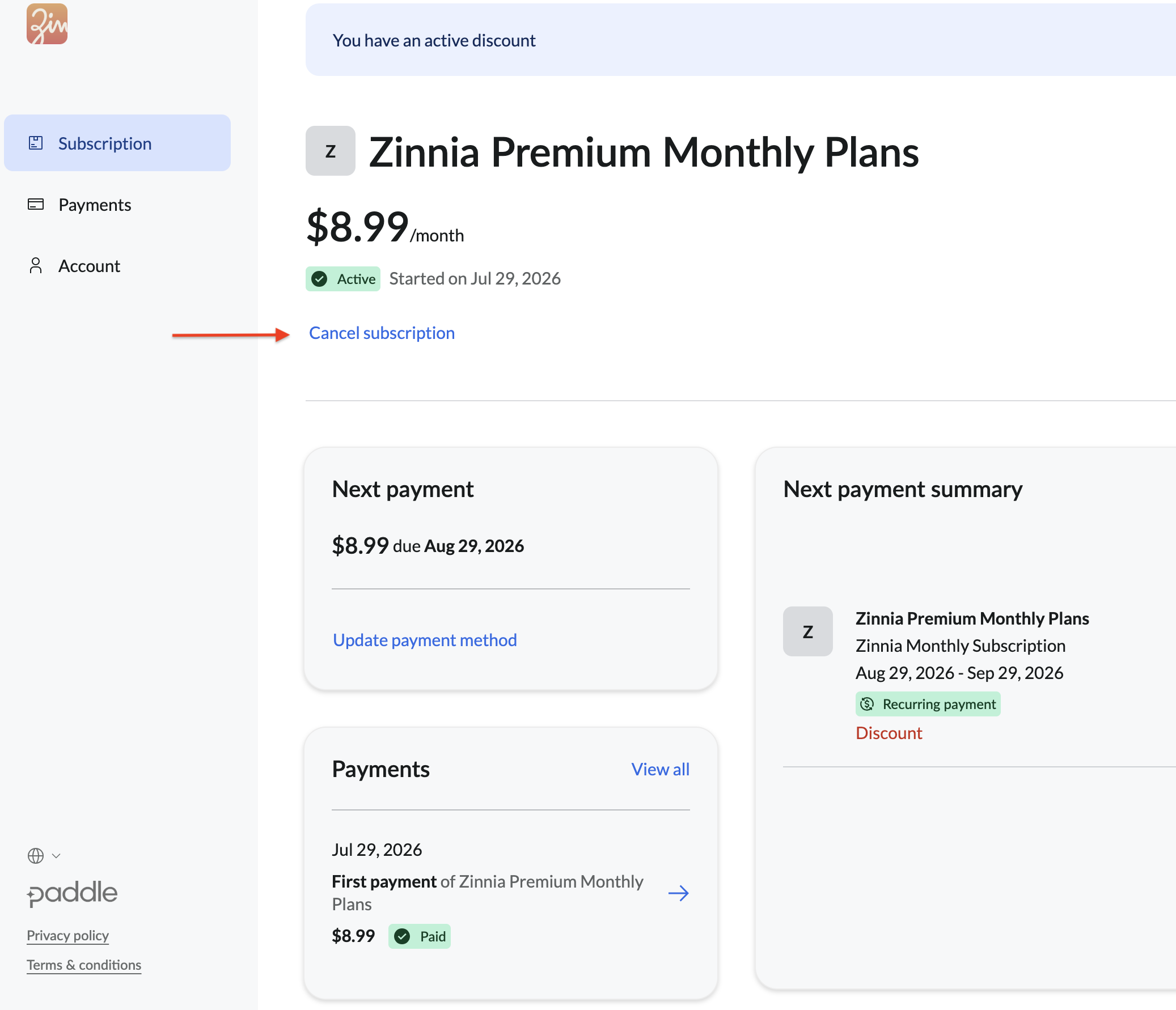Click the 'Started on Jul 29, 2026' text
1176x1010 pixels.
pyautogui.click(x=475, y=279)
